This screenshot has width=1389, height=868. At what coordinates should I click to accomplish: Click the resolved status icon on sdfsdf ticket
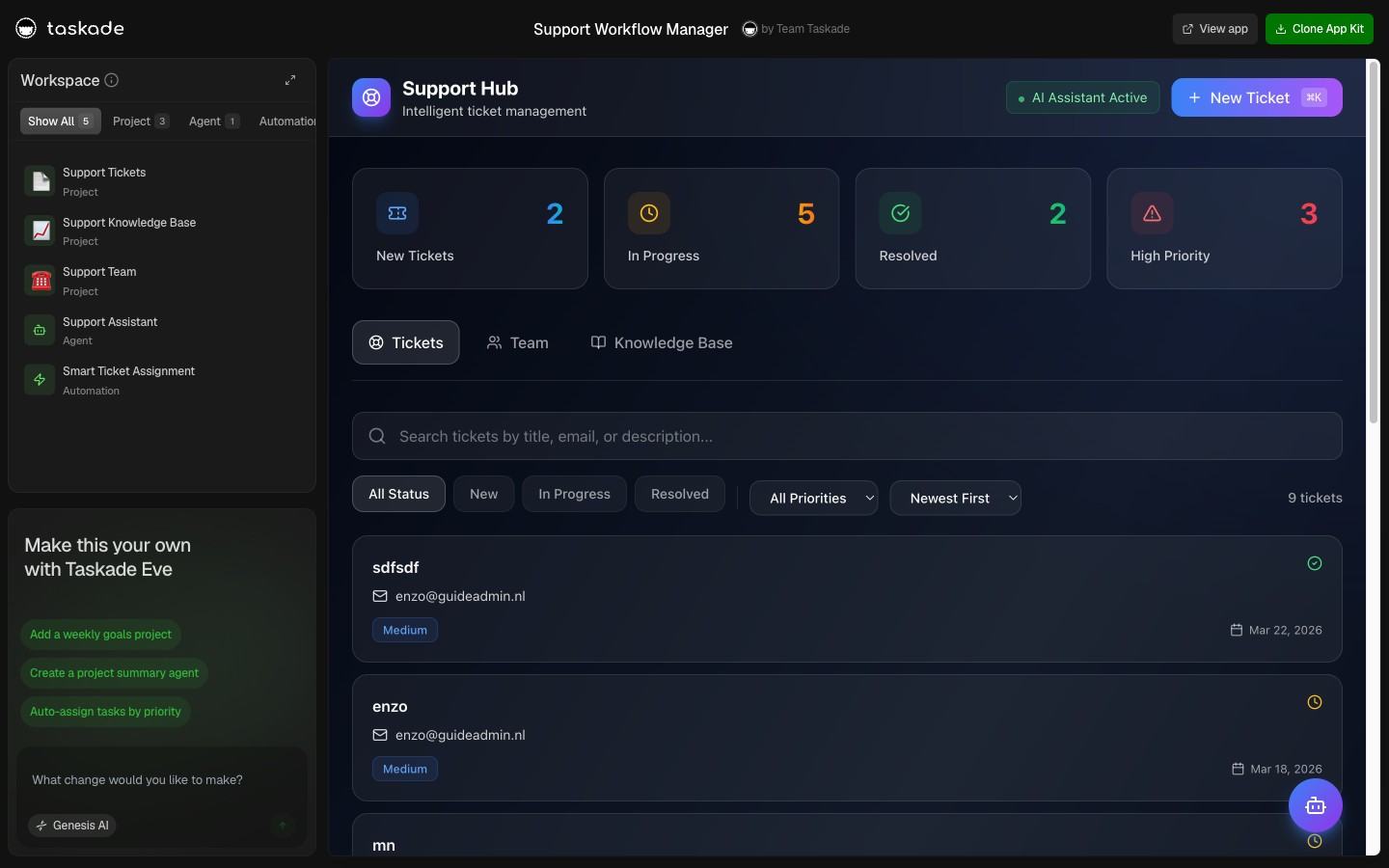1315,563
